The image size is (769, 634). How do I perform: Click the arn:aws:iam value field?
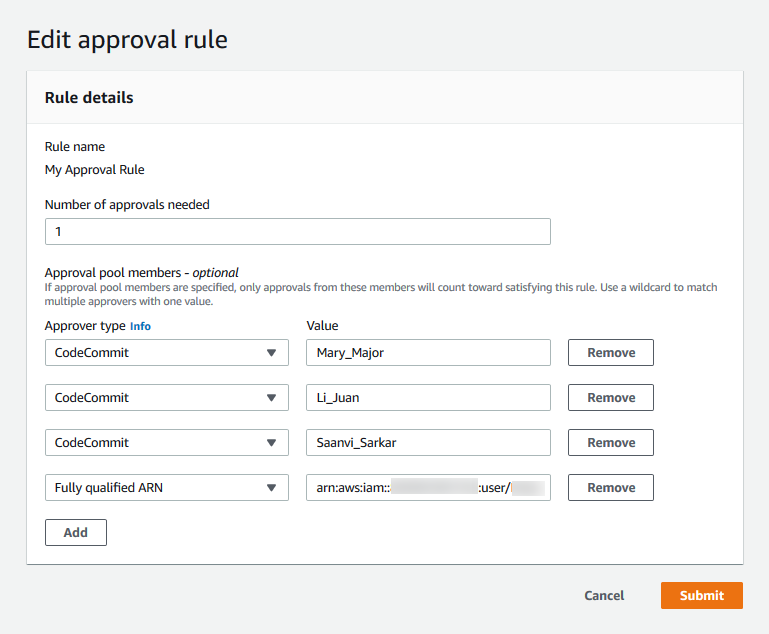[427, 488]
